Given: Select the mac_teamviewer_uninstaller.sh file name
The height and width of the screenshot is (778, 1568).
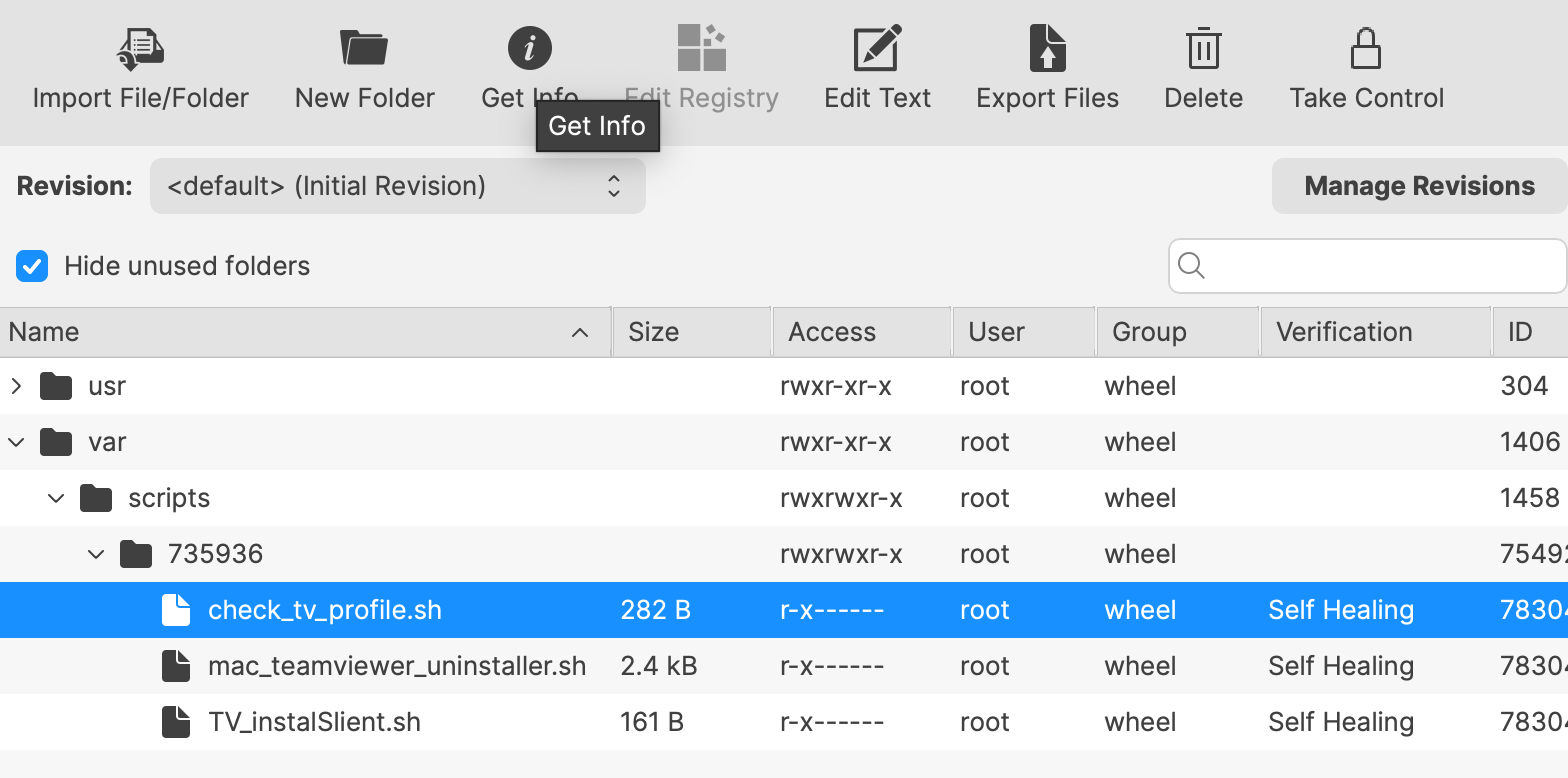Looking at the screenshot, I should (x=397, y=666).
